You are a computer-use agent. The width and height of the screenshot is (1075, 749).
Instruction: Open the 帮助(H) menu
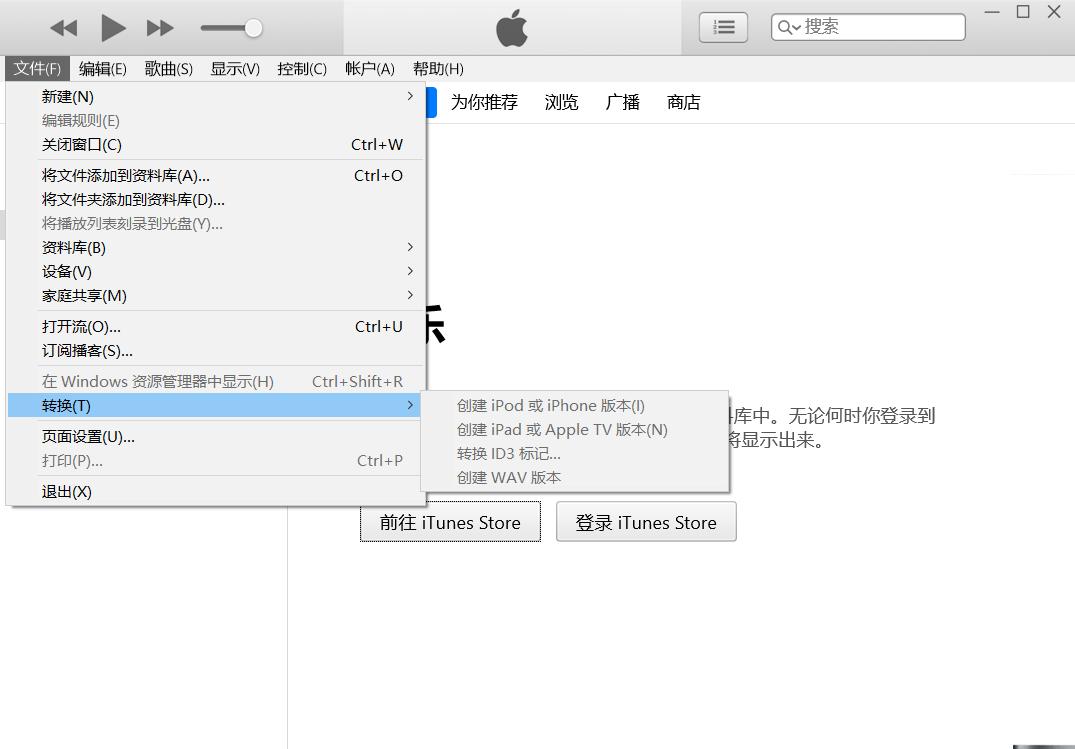click(438, 69)
